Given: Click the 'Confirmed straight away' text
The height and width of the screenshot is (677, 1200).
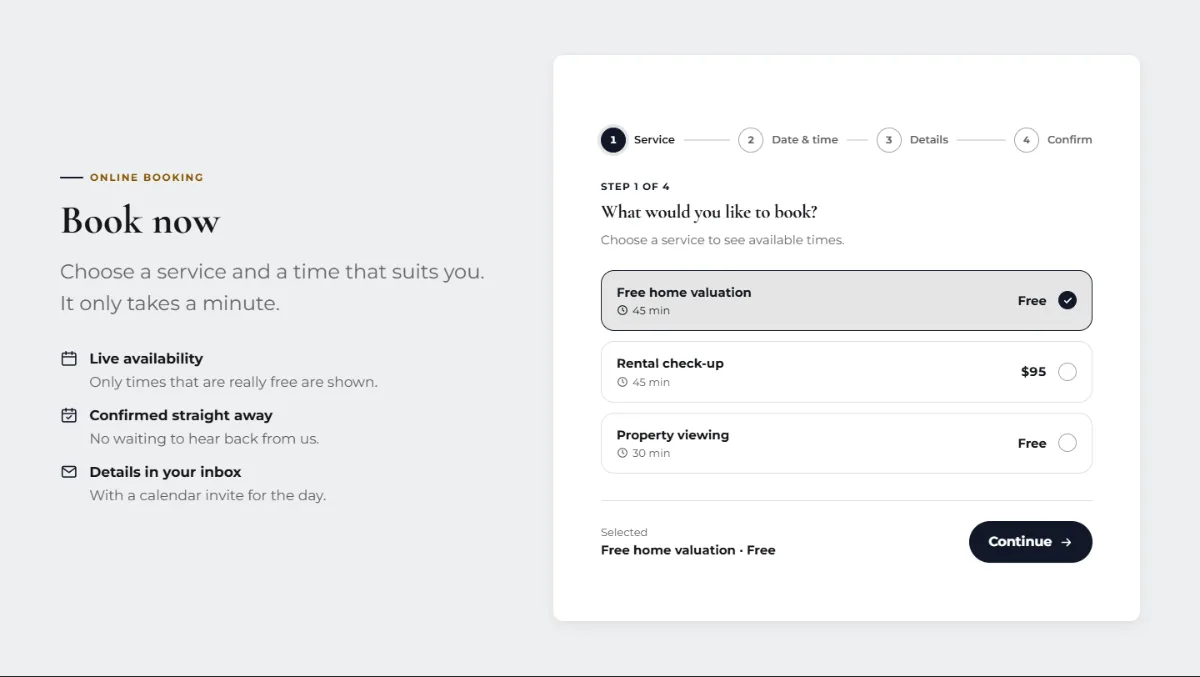Looking at the screenshot, I should (181, 415).
